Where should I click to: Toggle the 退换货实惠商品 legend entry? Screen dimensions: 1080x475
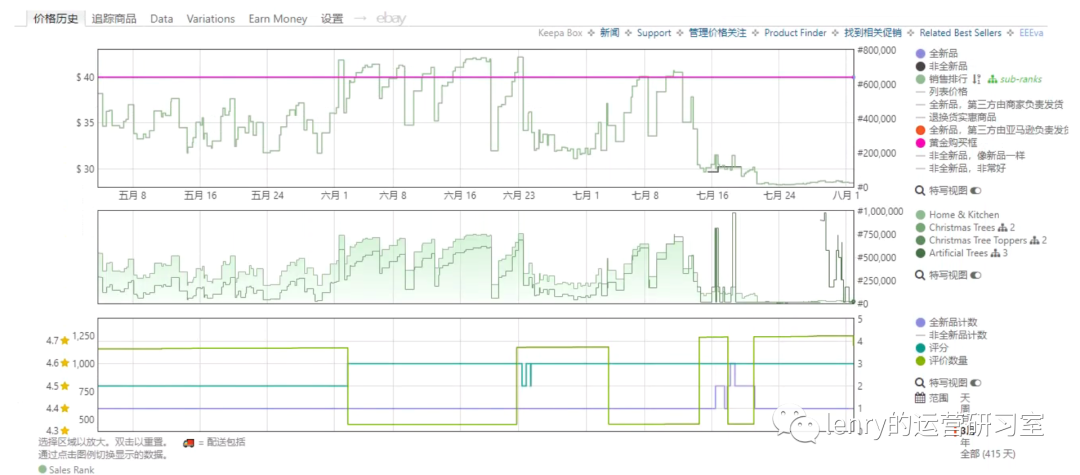pos(962,117)
